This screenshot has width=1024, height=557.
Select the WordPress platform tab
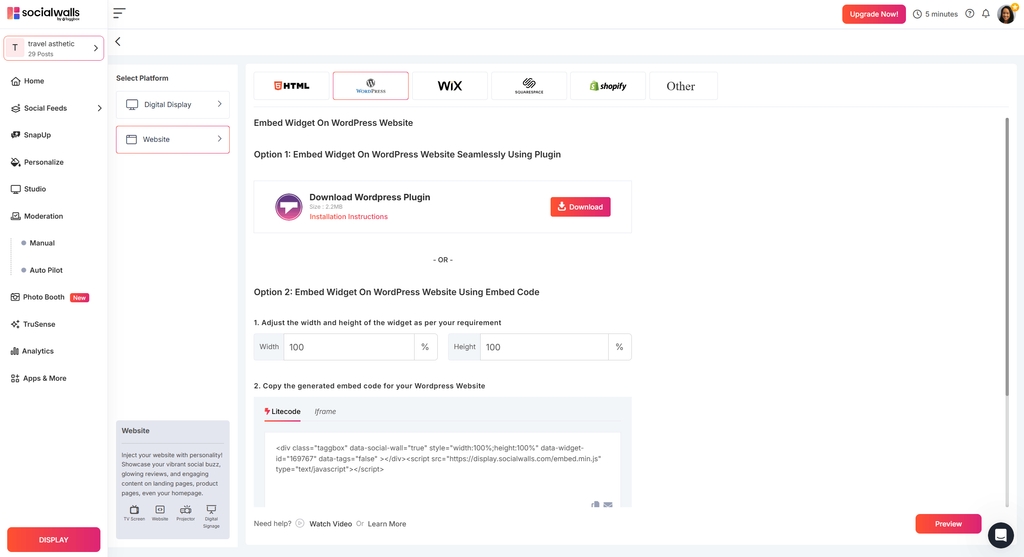(x=370, y=86)
